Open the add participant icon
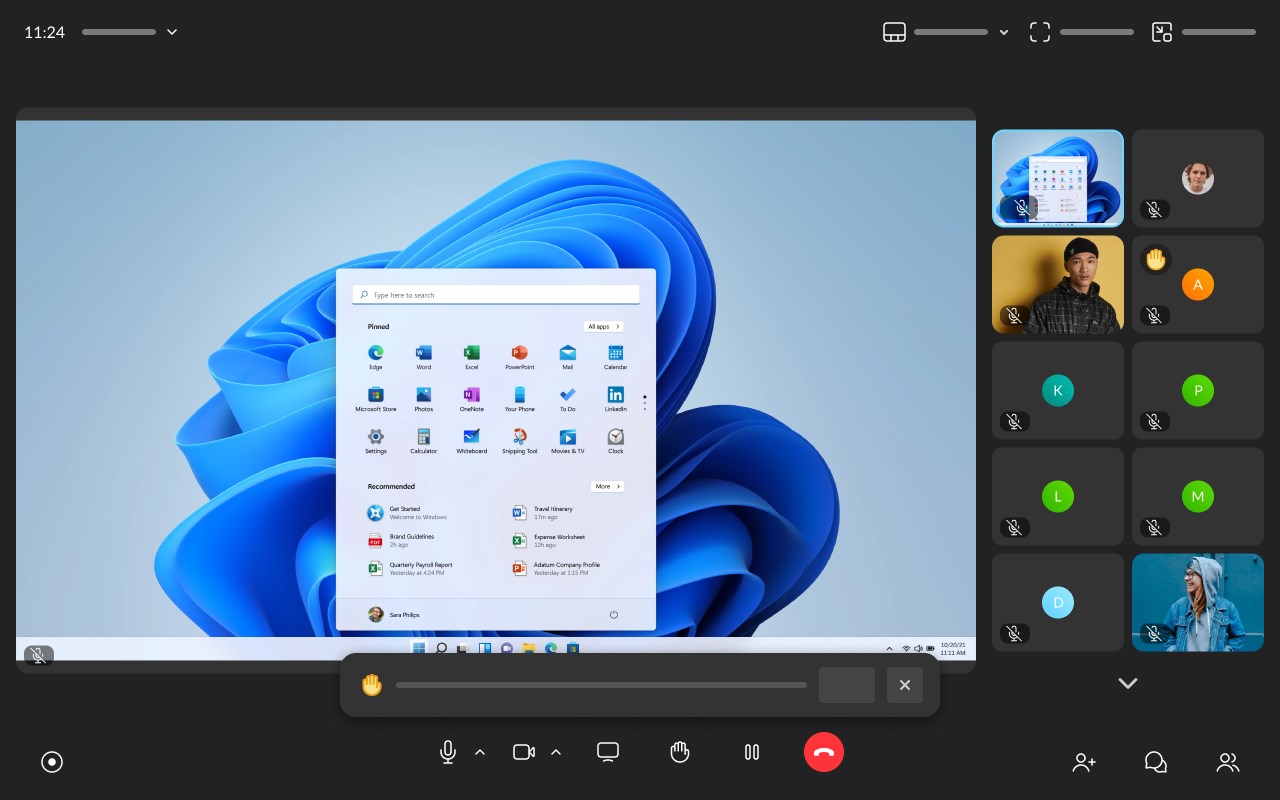The height and width of the screenshot is (800, 1280). click(1084, 762)
